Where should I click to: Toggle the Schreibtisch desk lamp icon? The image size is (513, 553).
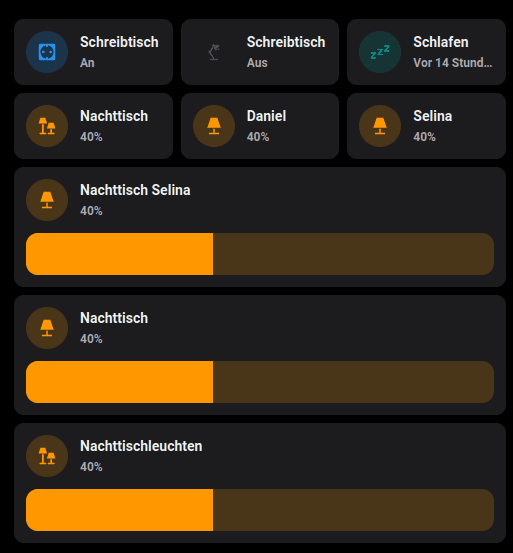tap(214, 52)
